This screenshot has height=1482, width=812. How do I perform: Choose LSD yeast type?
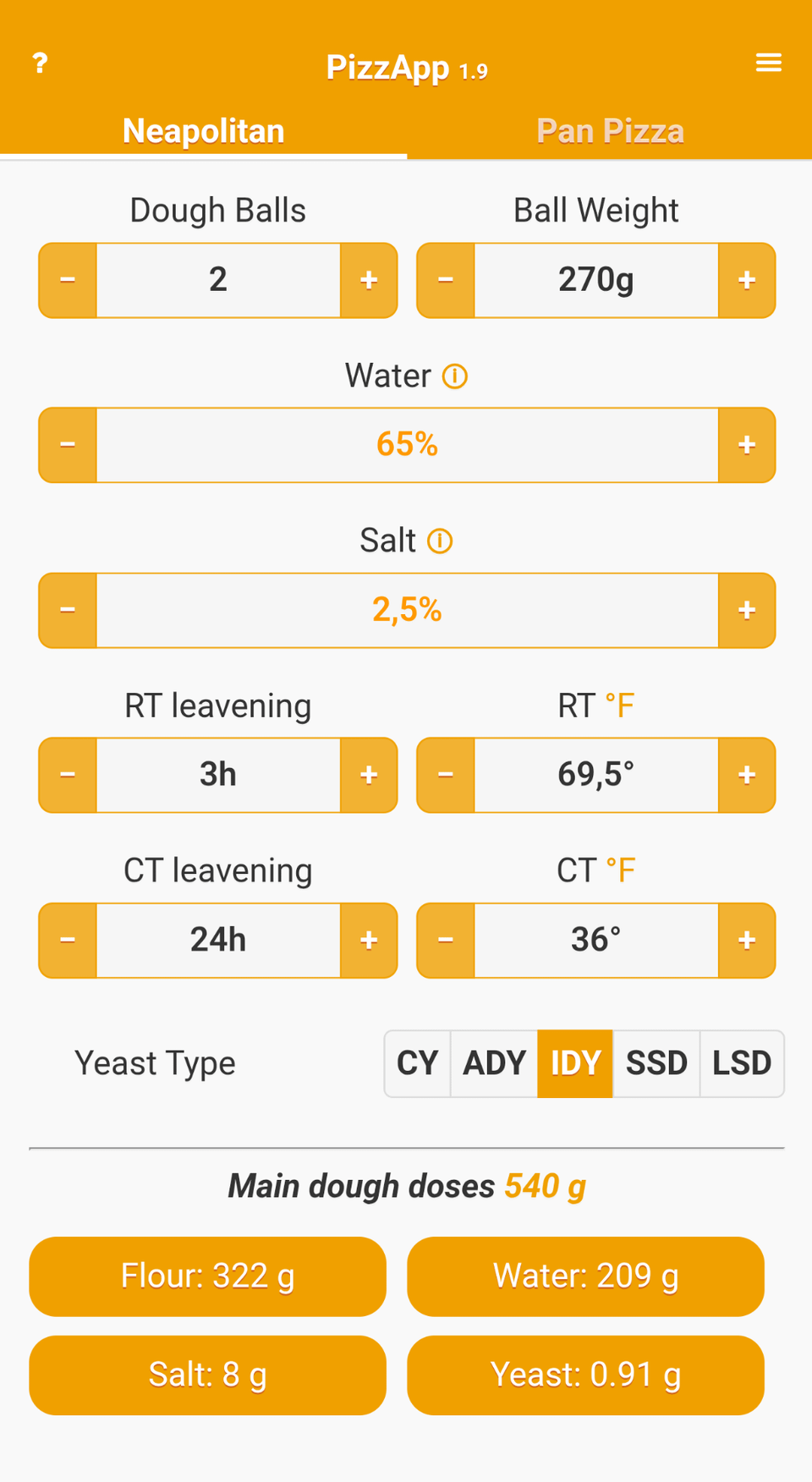[742, 1063]
